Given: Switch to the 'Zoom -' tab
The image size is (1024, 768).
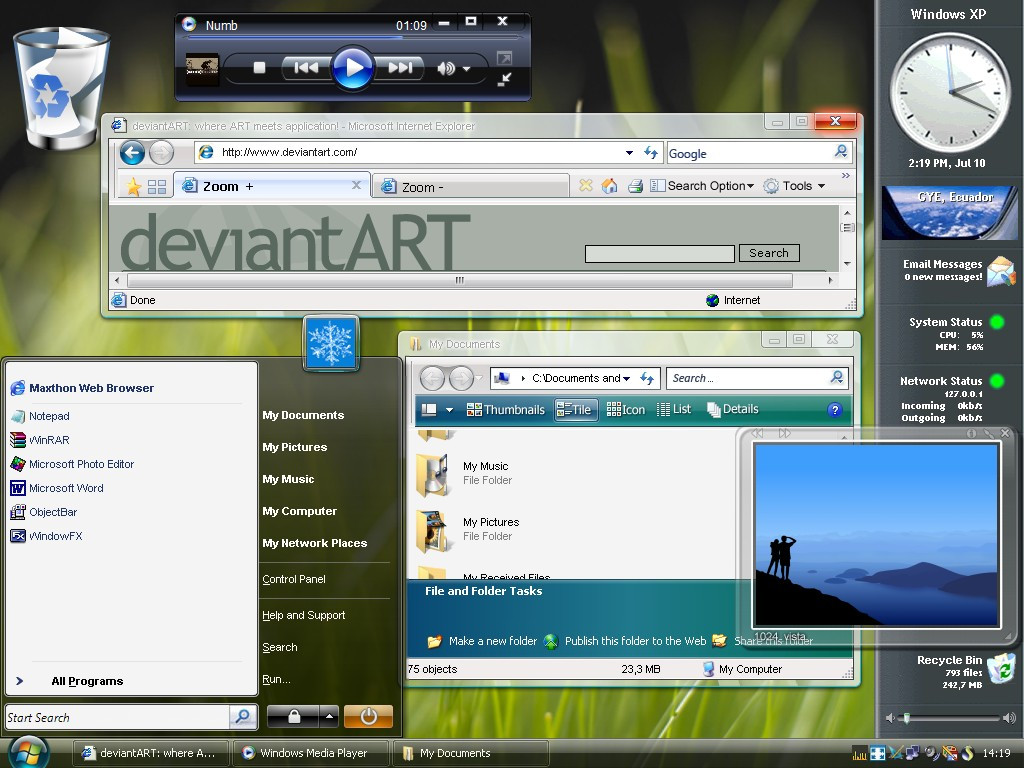Looking at the screenshot, I should click(x=470, y=187).
